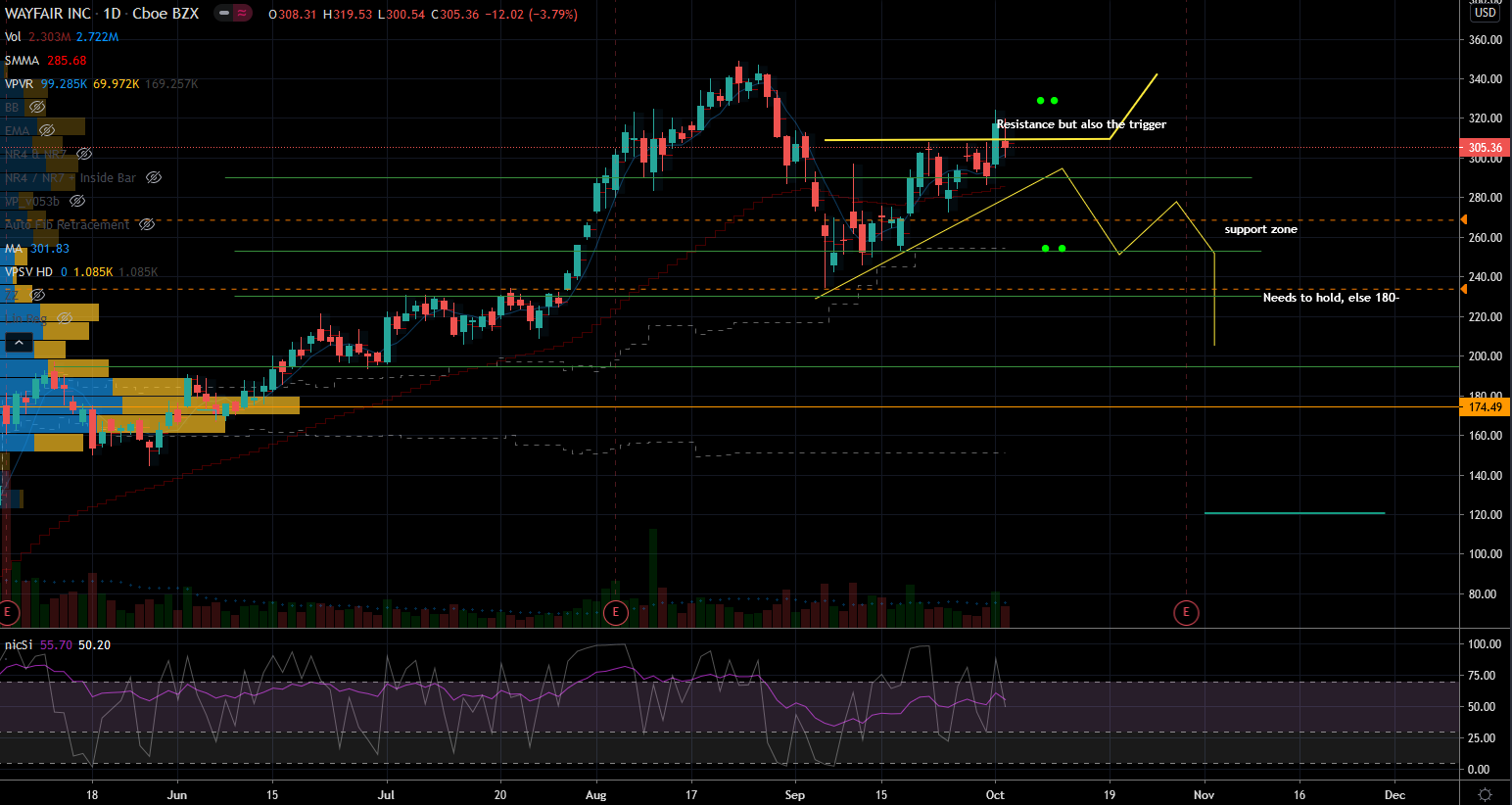Click the Aug label on the time axis
The height and width of the screenshot is (805, 1512).
coord(595,794)
